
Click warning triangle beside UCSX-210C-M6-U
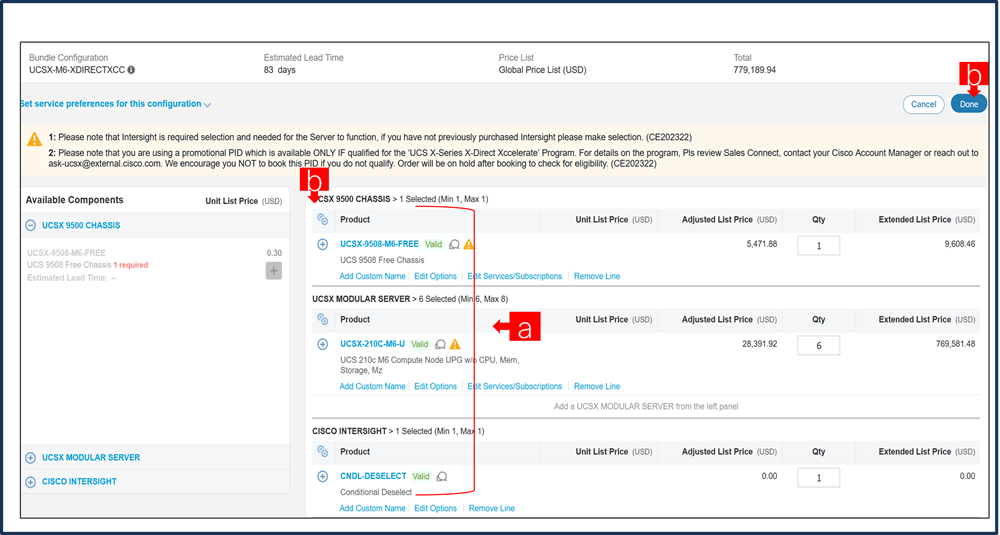coord(455,344)
